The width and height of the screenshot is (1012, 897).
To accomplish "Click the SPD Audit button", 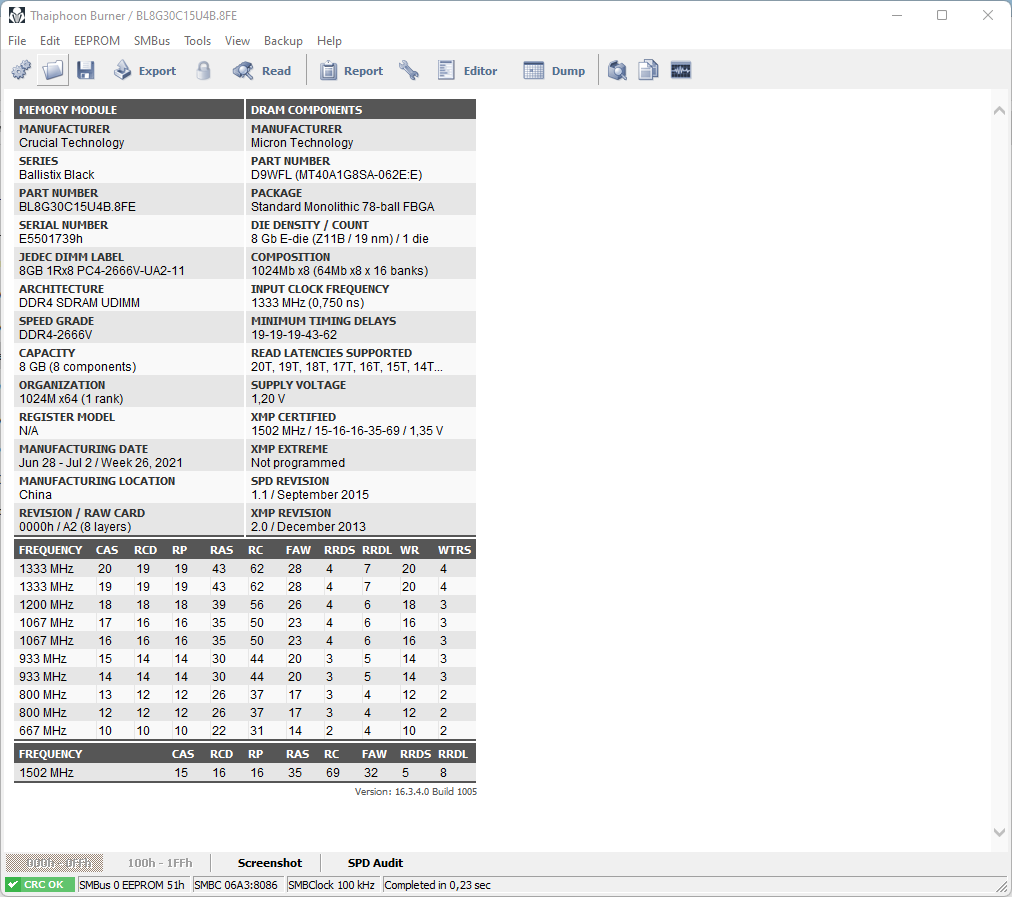I will point(375,863).
